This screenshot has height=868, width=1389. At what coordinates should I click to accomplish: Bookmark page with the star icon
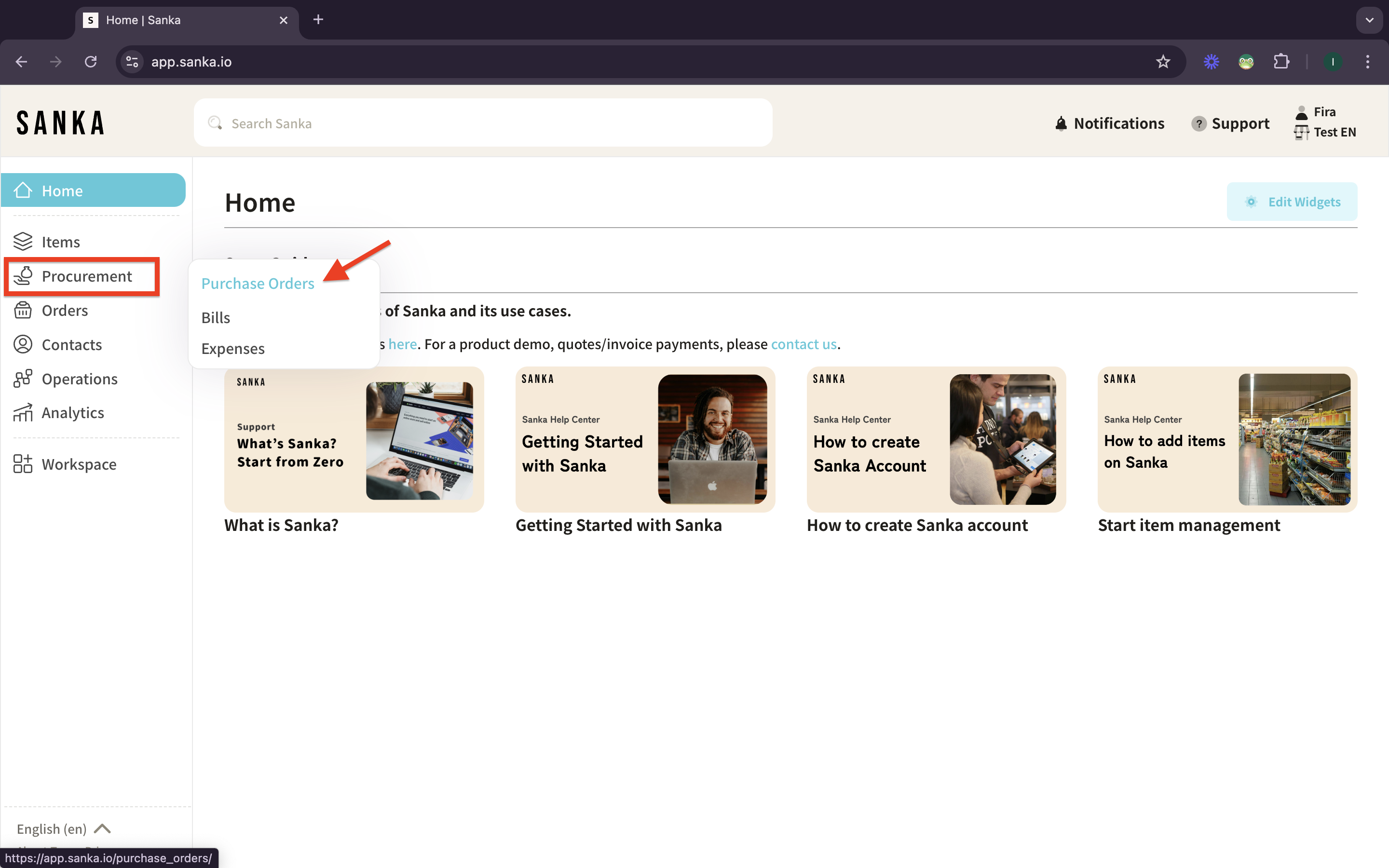coord(1162,61)
